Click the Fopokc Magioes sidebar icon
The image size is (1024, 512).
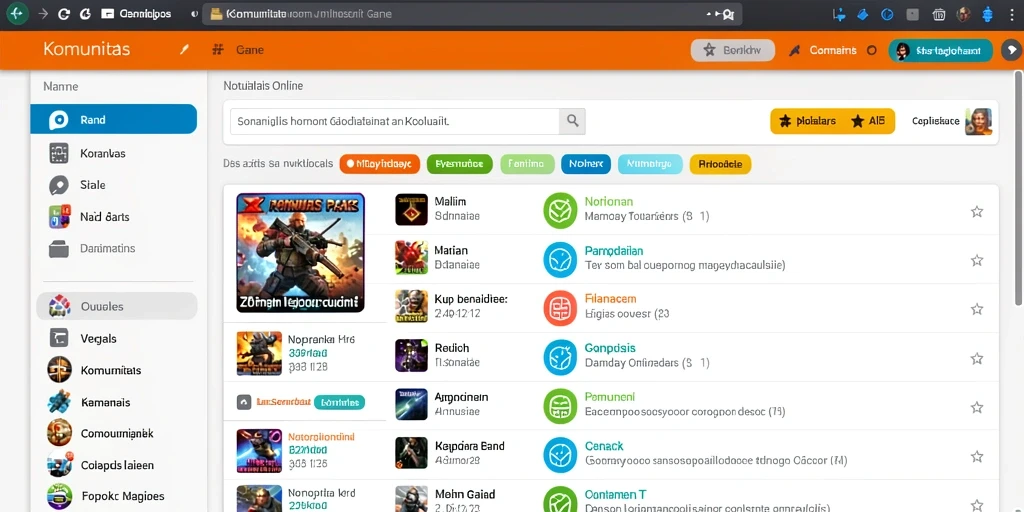click(x=59, y=496)
